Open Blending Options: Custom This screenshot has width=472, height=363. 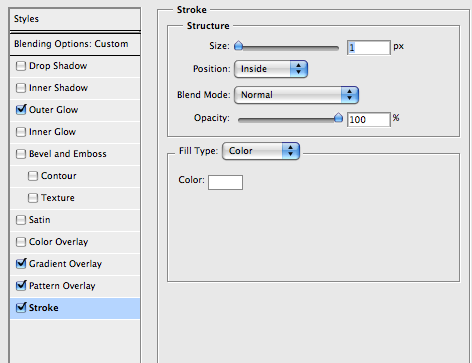[75, 44]
